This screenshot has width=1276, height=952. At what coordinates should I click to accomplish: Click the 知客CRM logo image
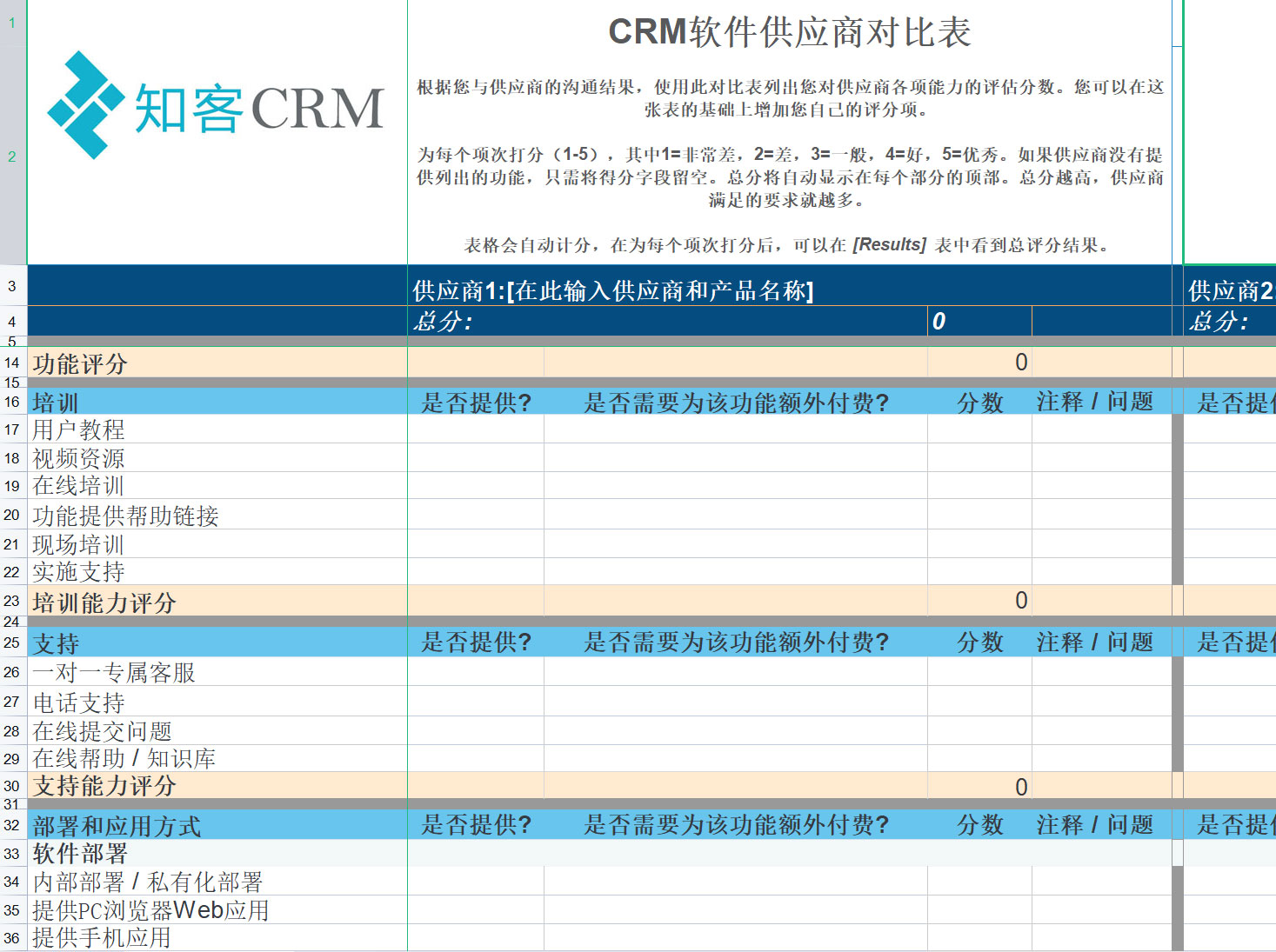216,105
